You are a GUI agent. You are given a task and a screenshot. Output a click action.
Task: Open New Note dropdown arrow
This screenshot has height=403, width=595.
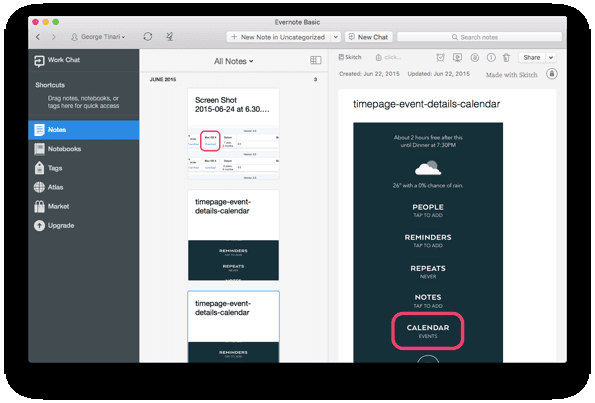click(335, 37)
